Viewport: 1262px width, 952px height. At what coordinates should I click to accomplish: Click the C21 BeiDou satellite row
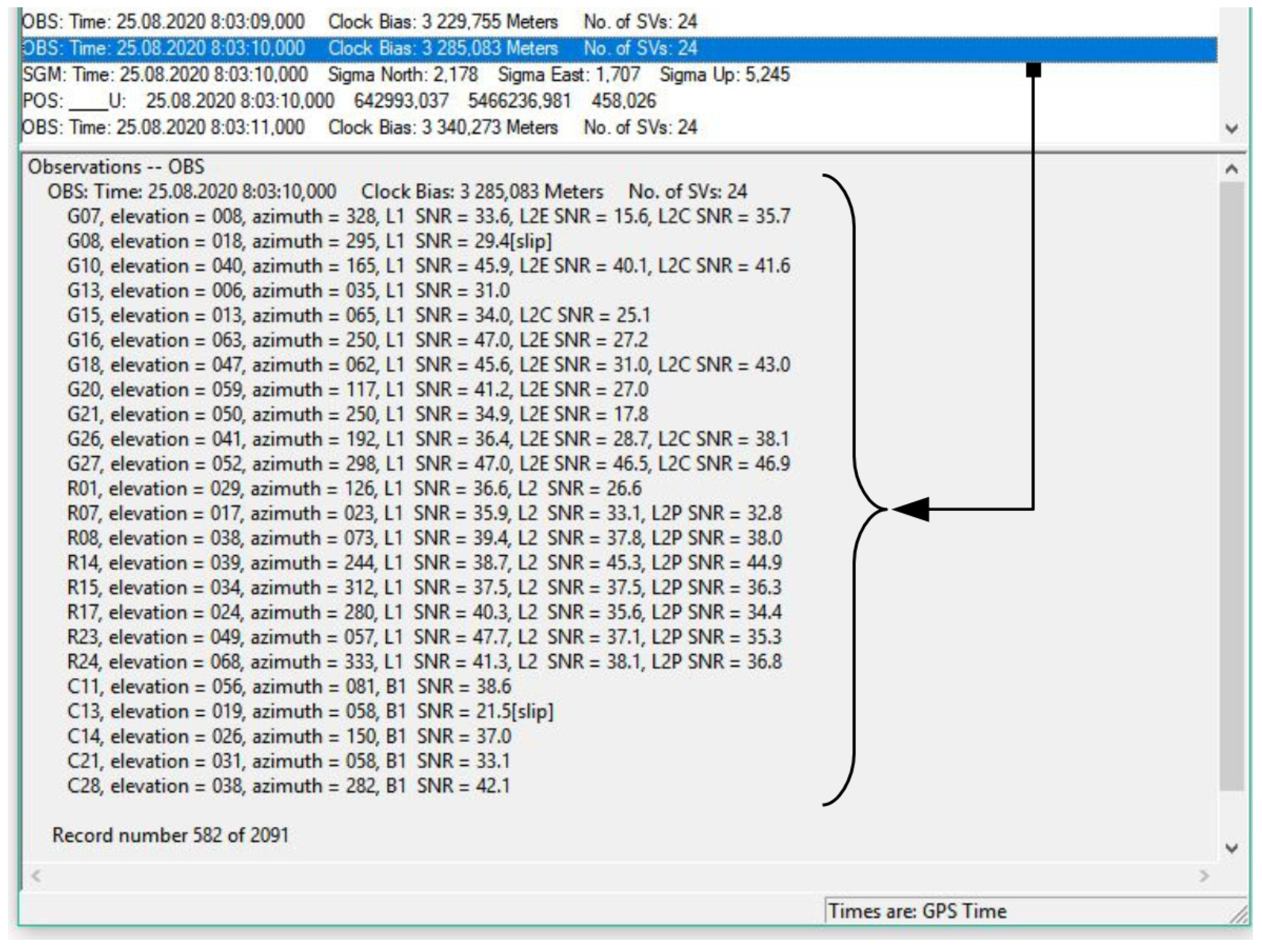coord(289,762)
